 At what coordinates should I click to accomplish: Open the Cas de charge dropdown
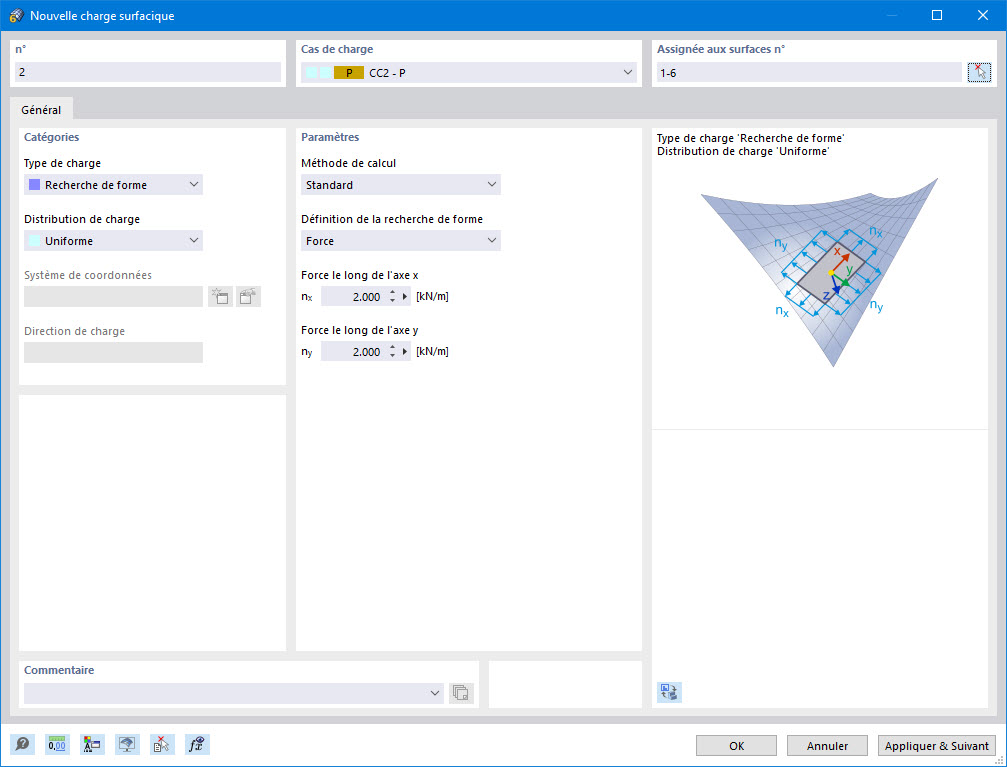(x=469, y=73)
